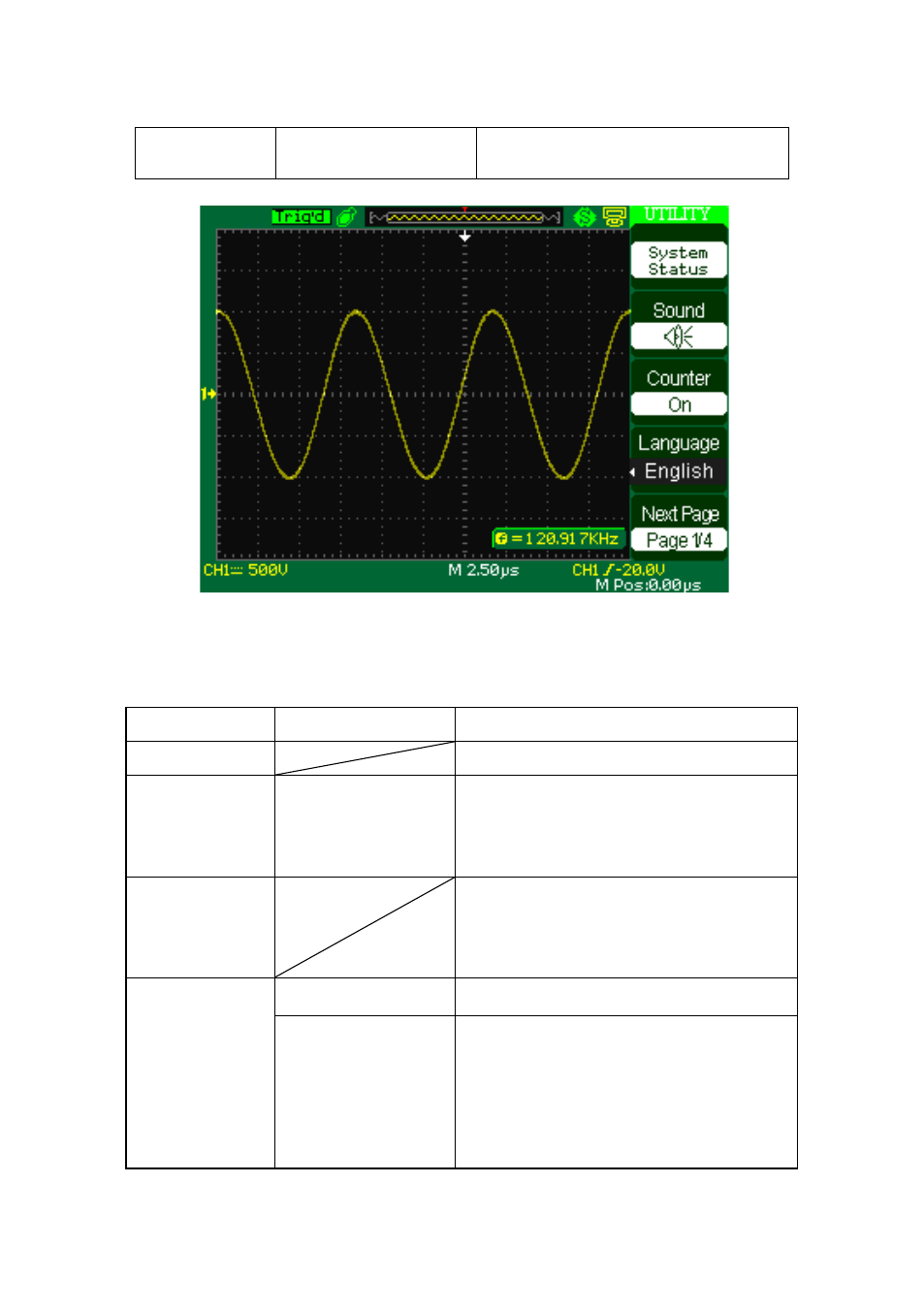
Task: Click the yellow printer/USB icon at top
Action: coord(615,217)
